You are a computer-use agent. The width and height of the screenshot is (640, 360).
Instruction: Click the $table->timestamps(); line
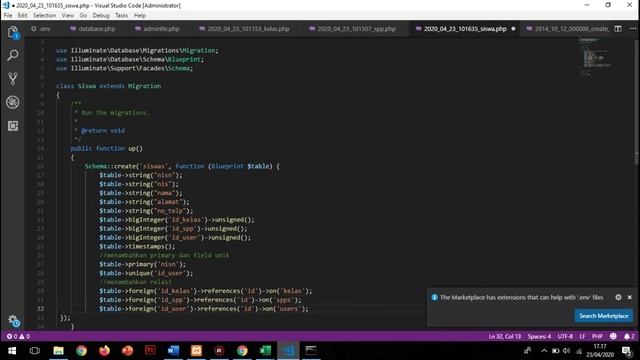point(137,246)
